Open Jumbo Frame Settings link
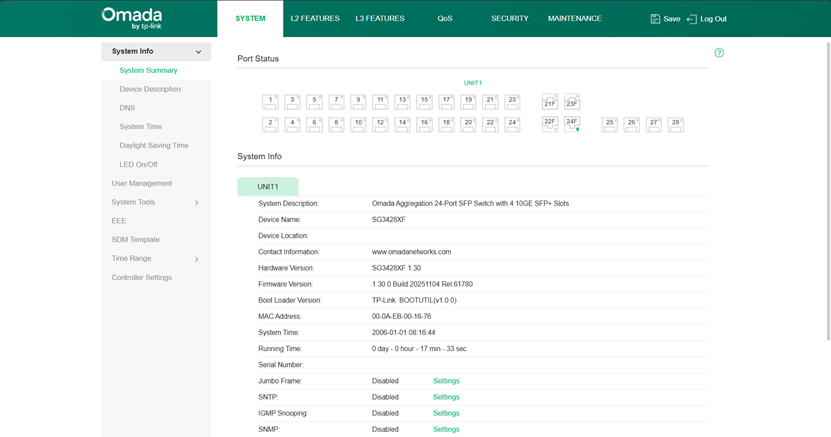The image size is (831, 437). click(x=446, y=381)
